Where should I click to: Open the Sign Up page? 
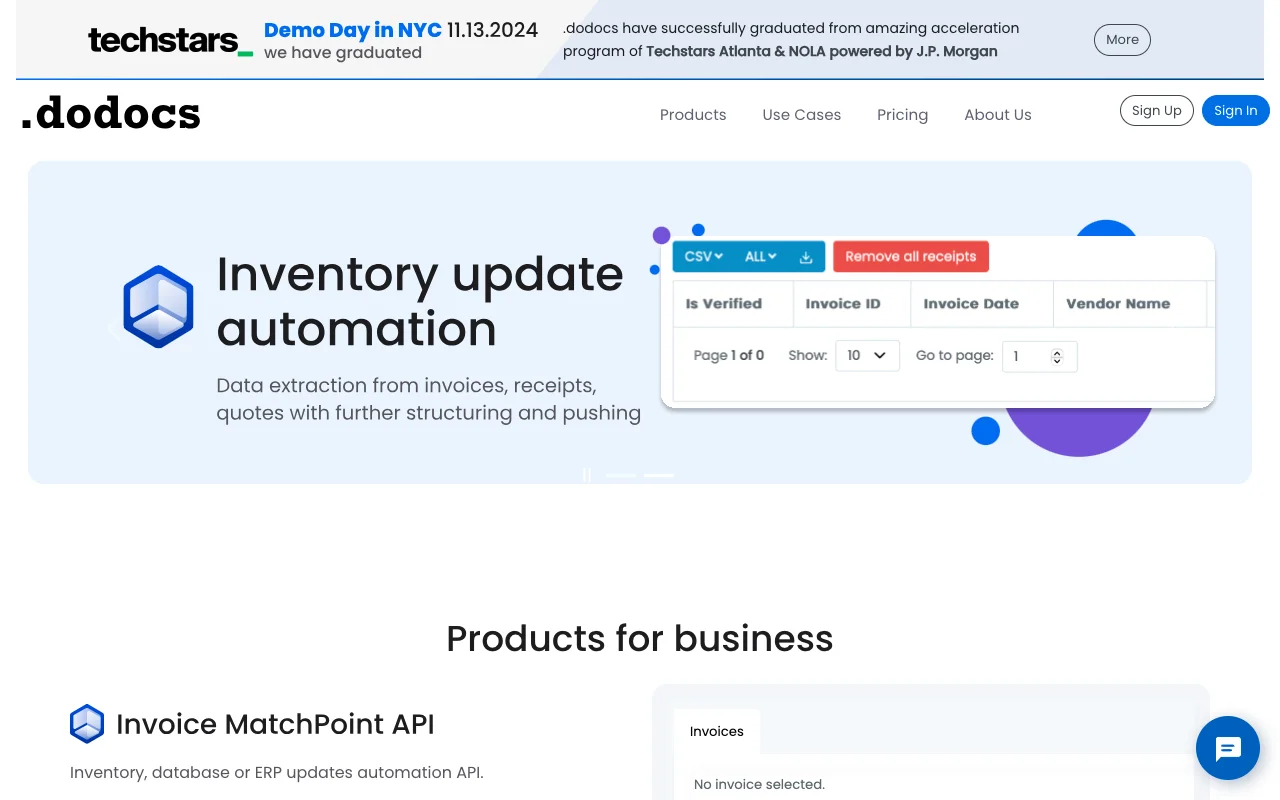click(x=1156, y=110)
